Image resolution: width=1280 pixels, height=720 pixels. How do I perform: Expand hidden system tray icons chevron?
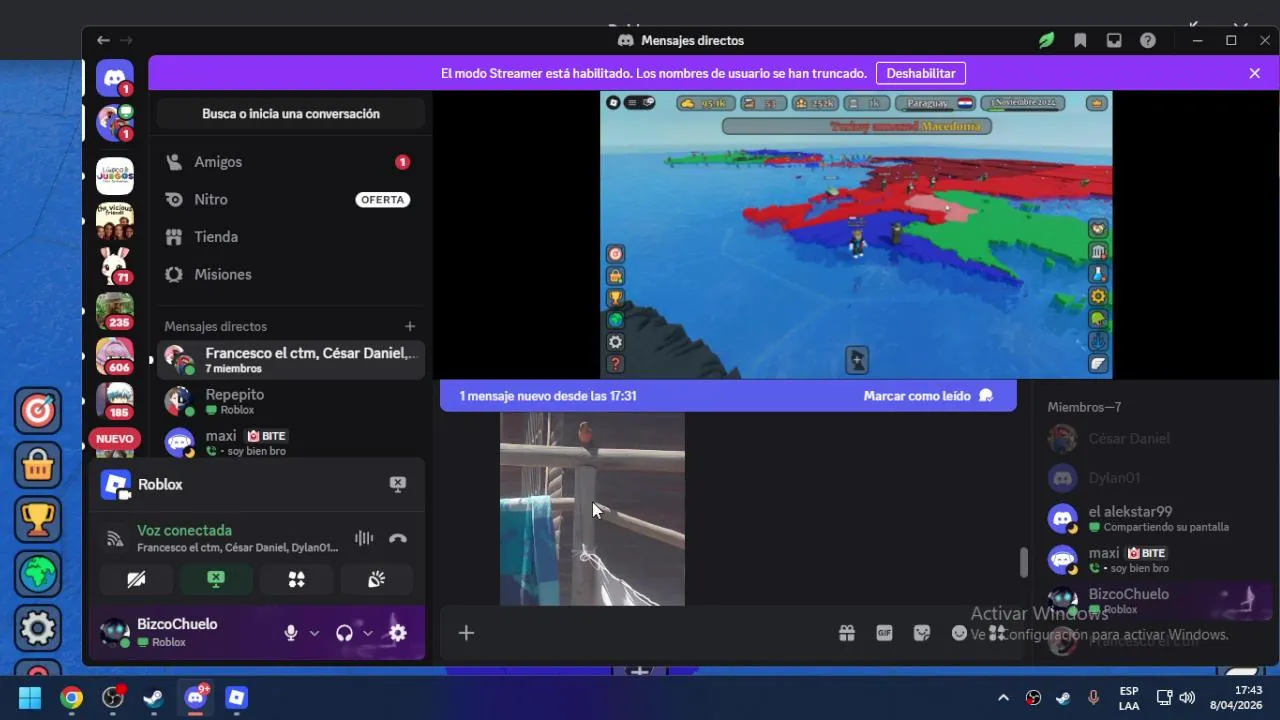(x=1003, y=698)
